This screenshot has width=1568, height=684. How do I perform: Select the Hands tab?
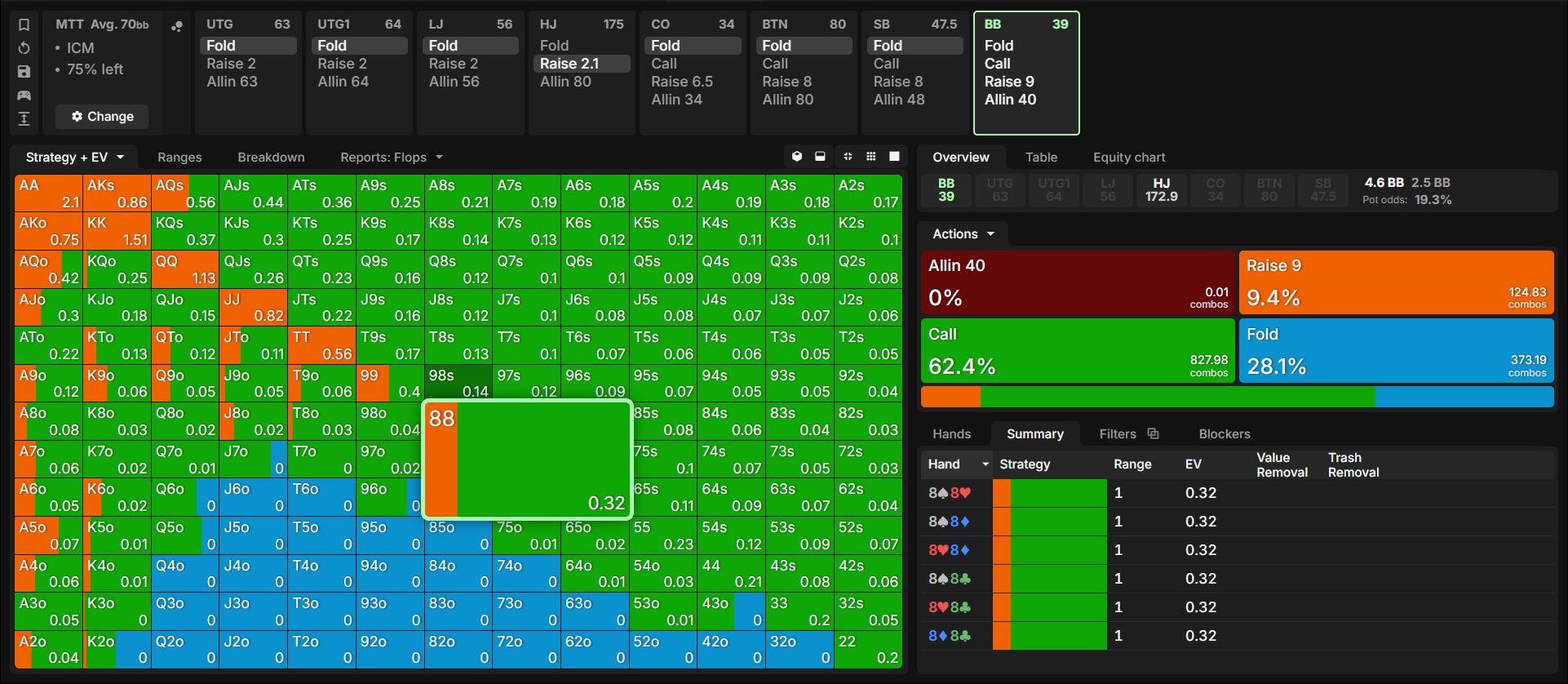point(951,434)
